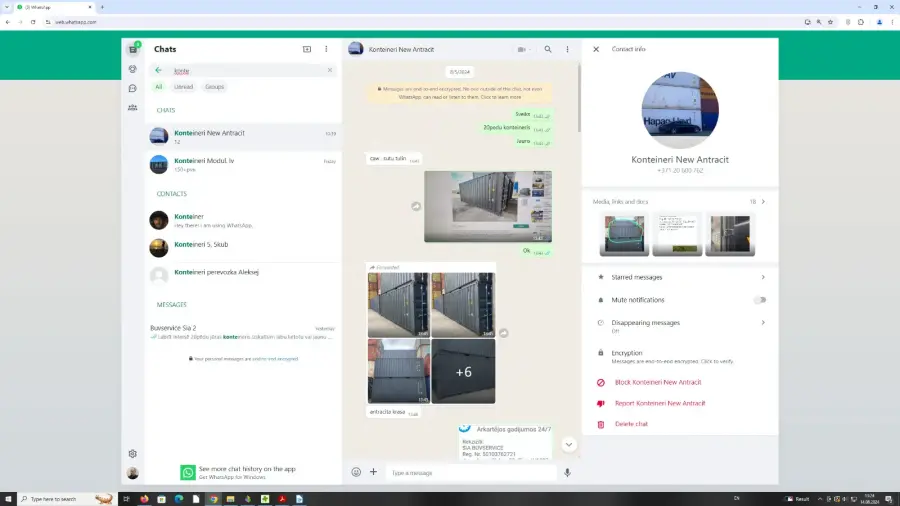Open the Communities sidebar icon
900x506 pixels.
click(x=133, y=108)
